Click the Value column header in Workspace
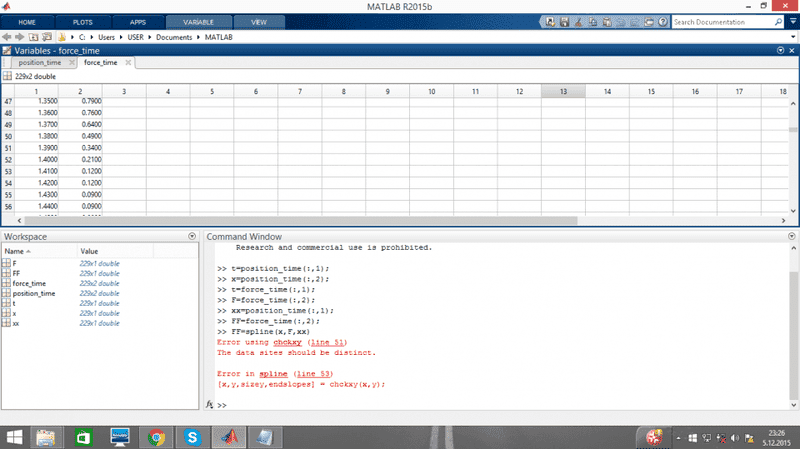The width and height of the screenshot is (800, 449). click(x=115, y=251)
